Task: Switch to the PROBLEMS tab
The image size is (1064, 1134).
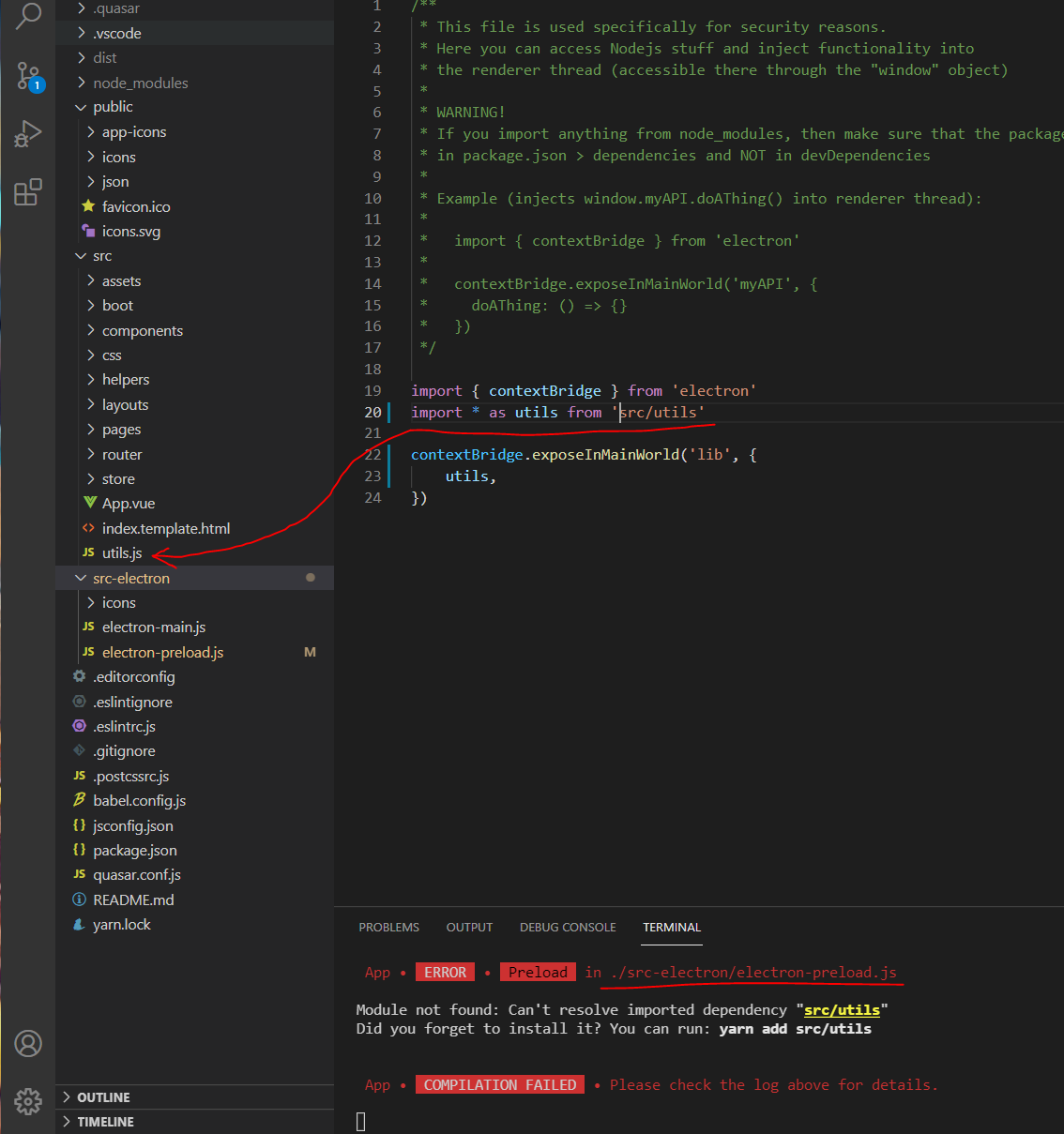Action: (x=388, y=927)
